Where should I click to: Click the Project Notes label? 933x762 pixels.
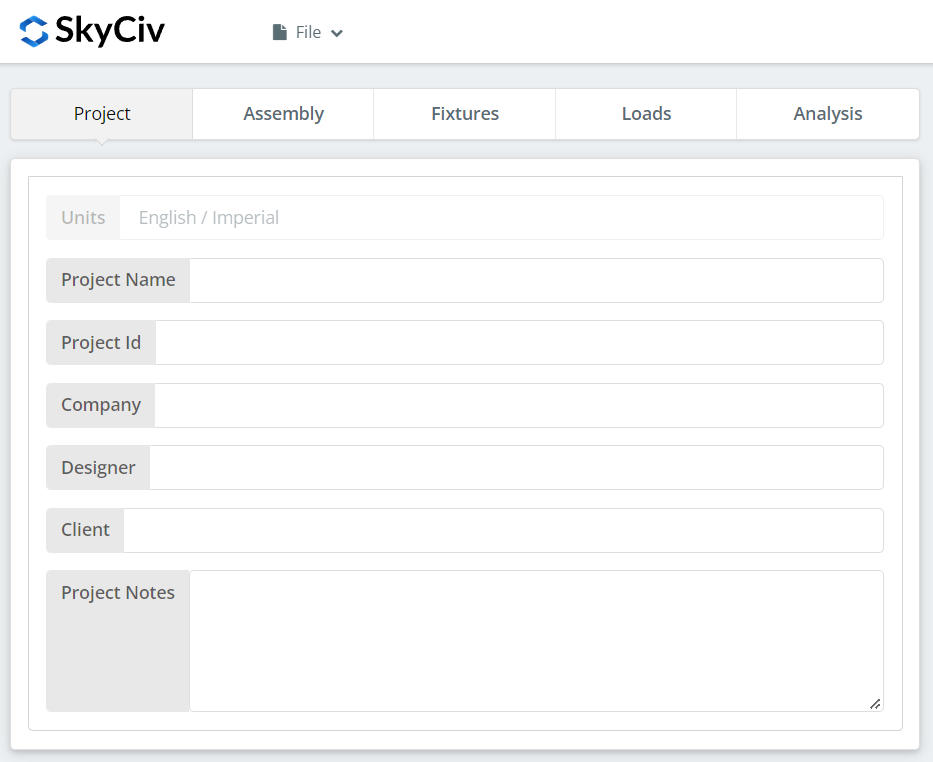[118, 593]
